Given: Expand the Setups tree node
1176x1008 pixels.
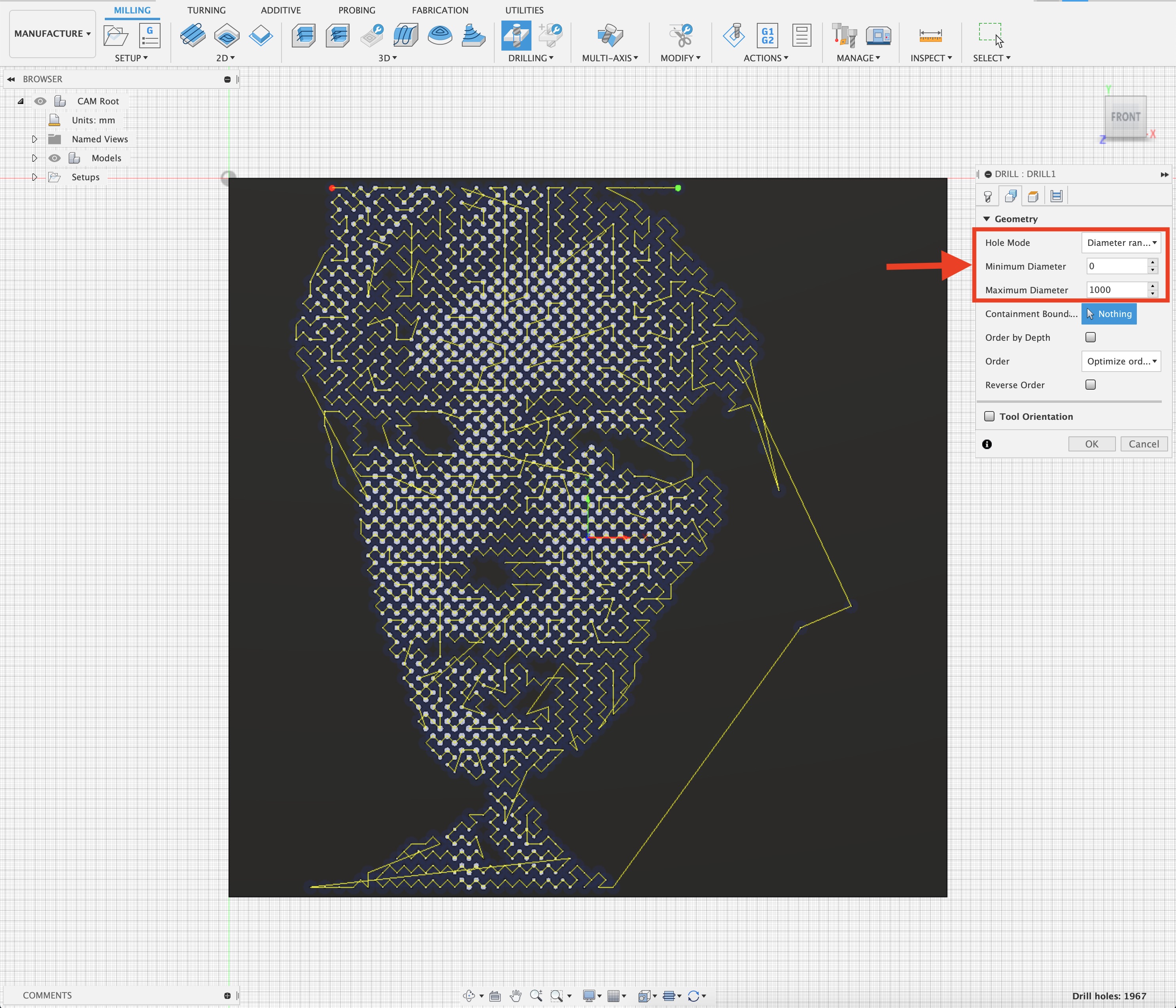Looking at the screenshot, I should [x=35, y=177].
